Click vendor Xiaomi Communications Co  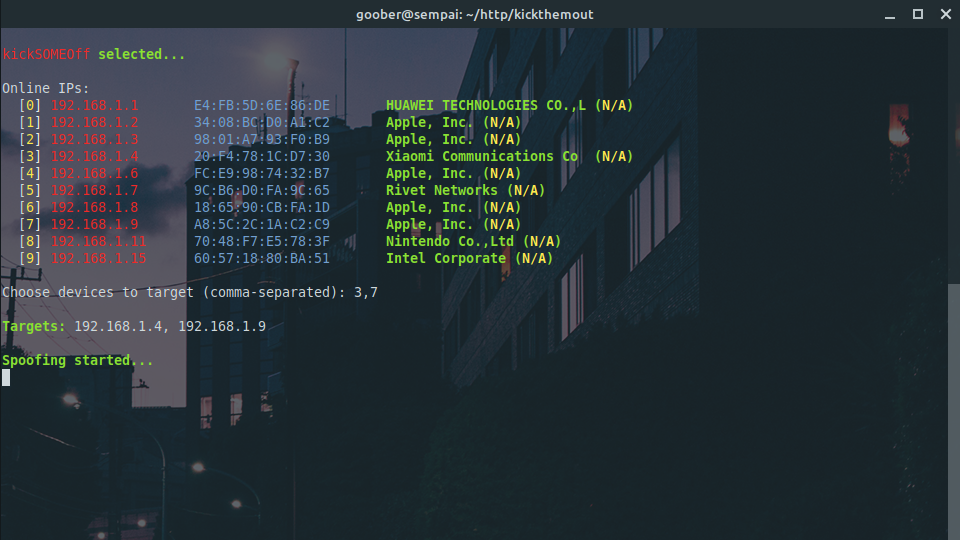point(482,157)
